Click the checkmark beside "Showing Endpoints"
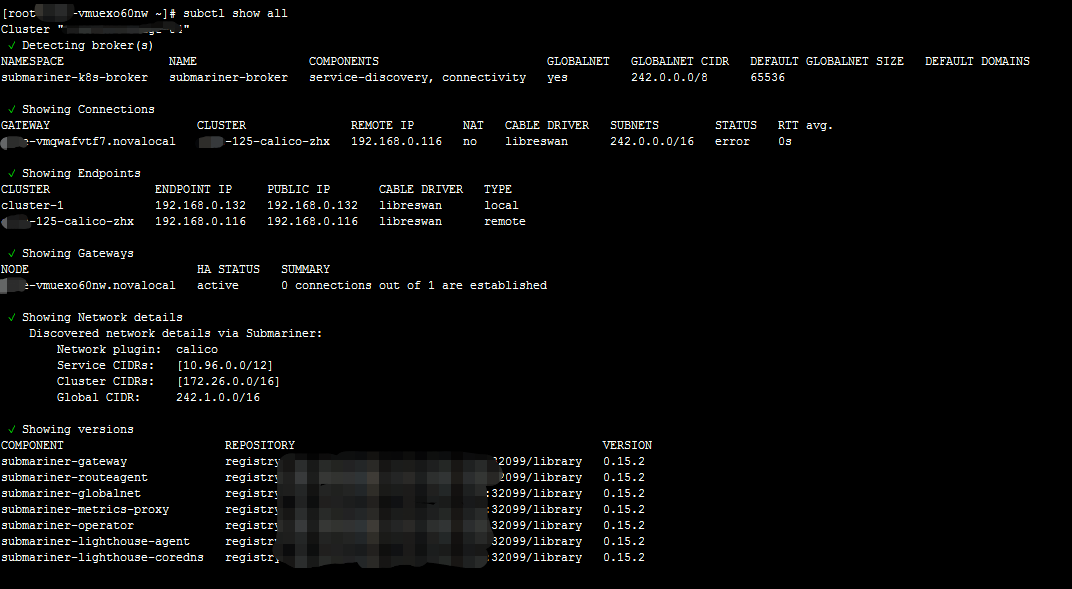The width and height of the screenshot is (1072, 589). coord(10,173)
